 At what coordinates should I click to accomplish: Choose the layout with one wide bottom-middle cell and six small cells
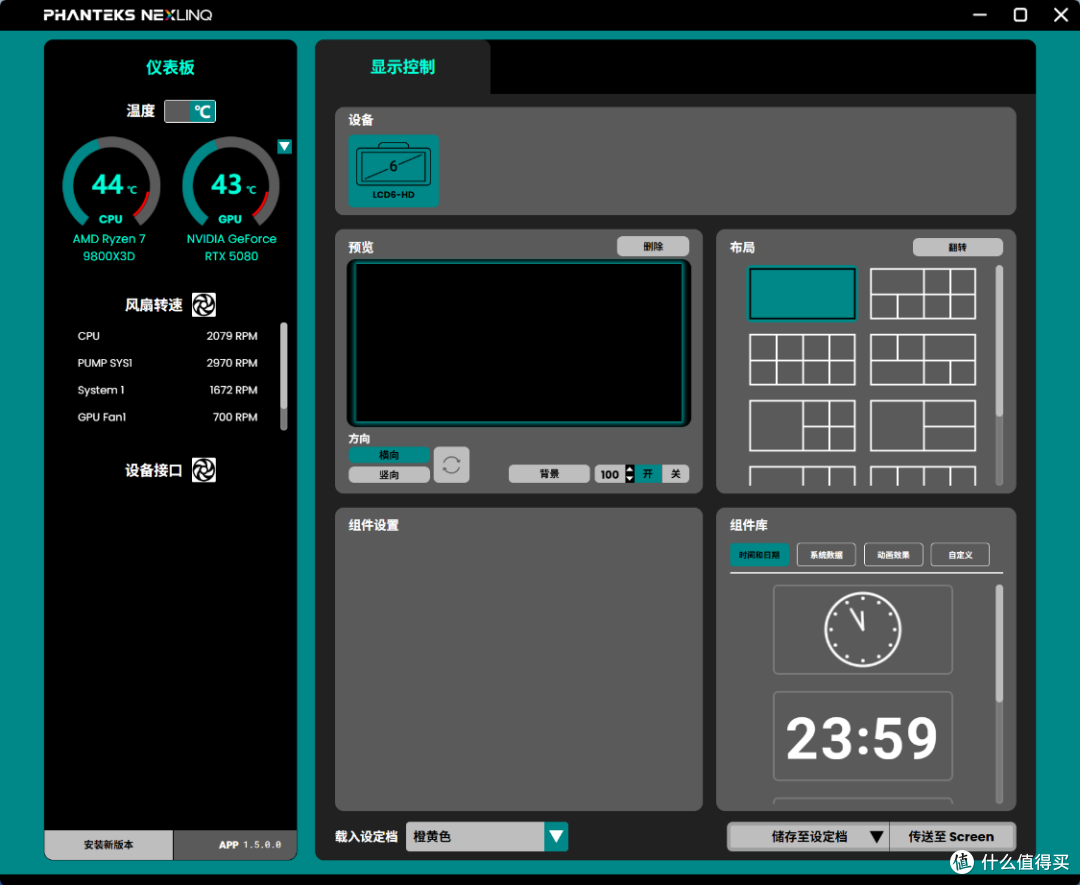[923, 360]
